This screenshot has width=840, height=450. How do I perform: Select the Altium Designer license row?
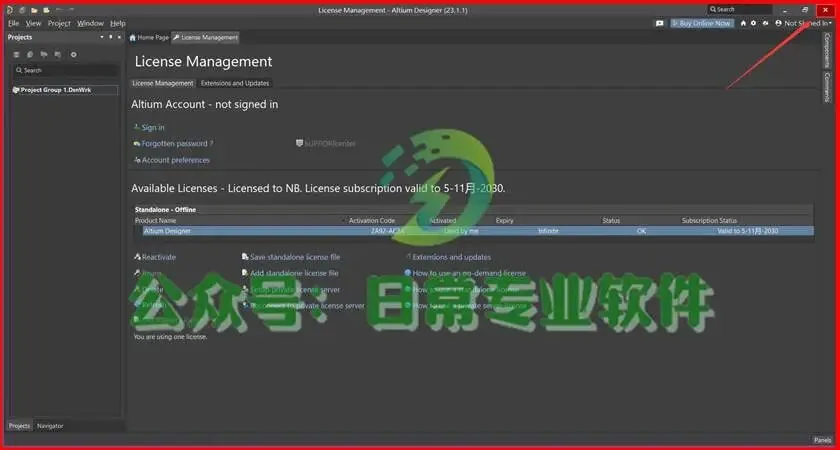478,231
